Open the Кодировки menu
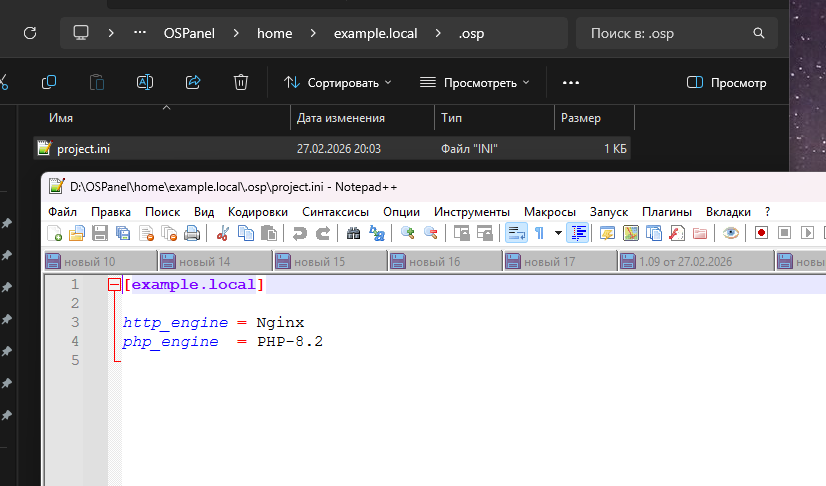Viewport: 826px width, 486px height. coord(257,212)
